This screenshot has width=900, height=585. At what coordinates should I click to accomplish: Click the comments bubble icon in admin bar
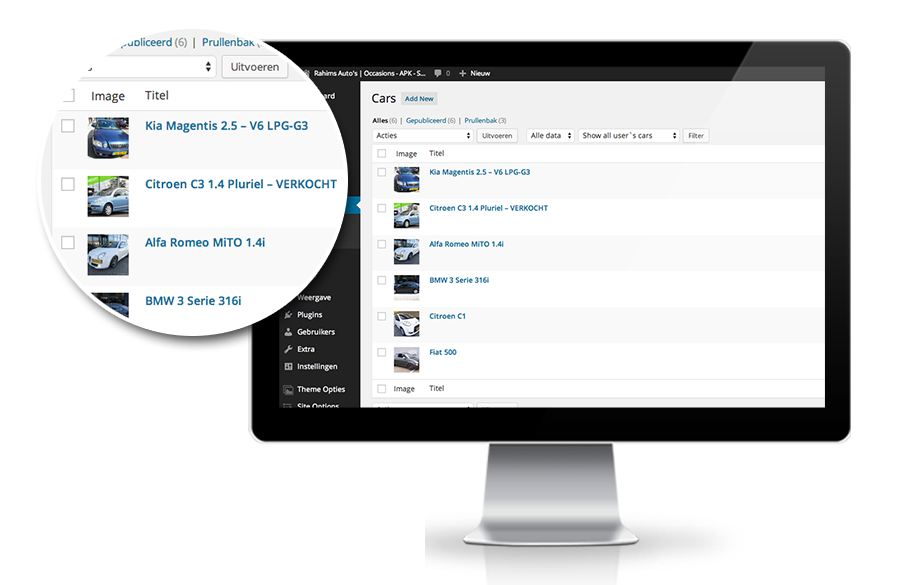click(x=438, y=73)
